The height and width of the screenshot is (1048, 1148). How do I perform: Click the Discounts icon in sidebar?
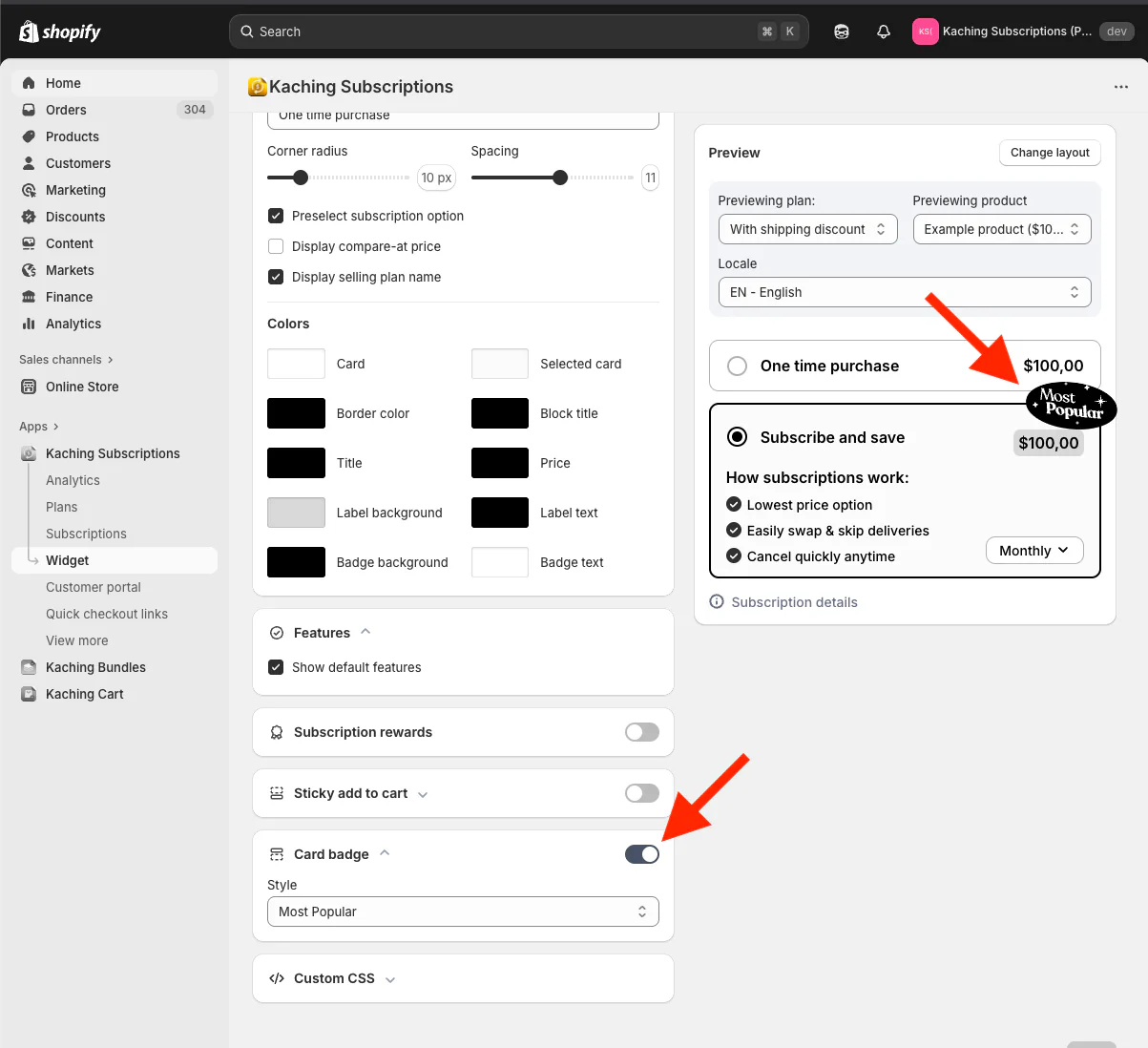pos(29,217)
